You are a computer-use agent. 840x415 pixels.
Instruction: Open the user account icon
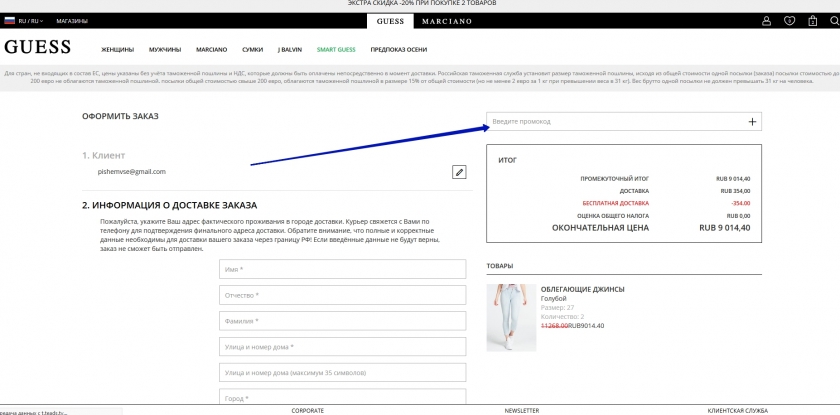point(767,20)
